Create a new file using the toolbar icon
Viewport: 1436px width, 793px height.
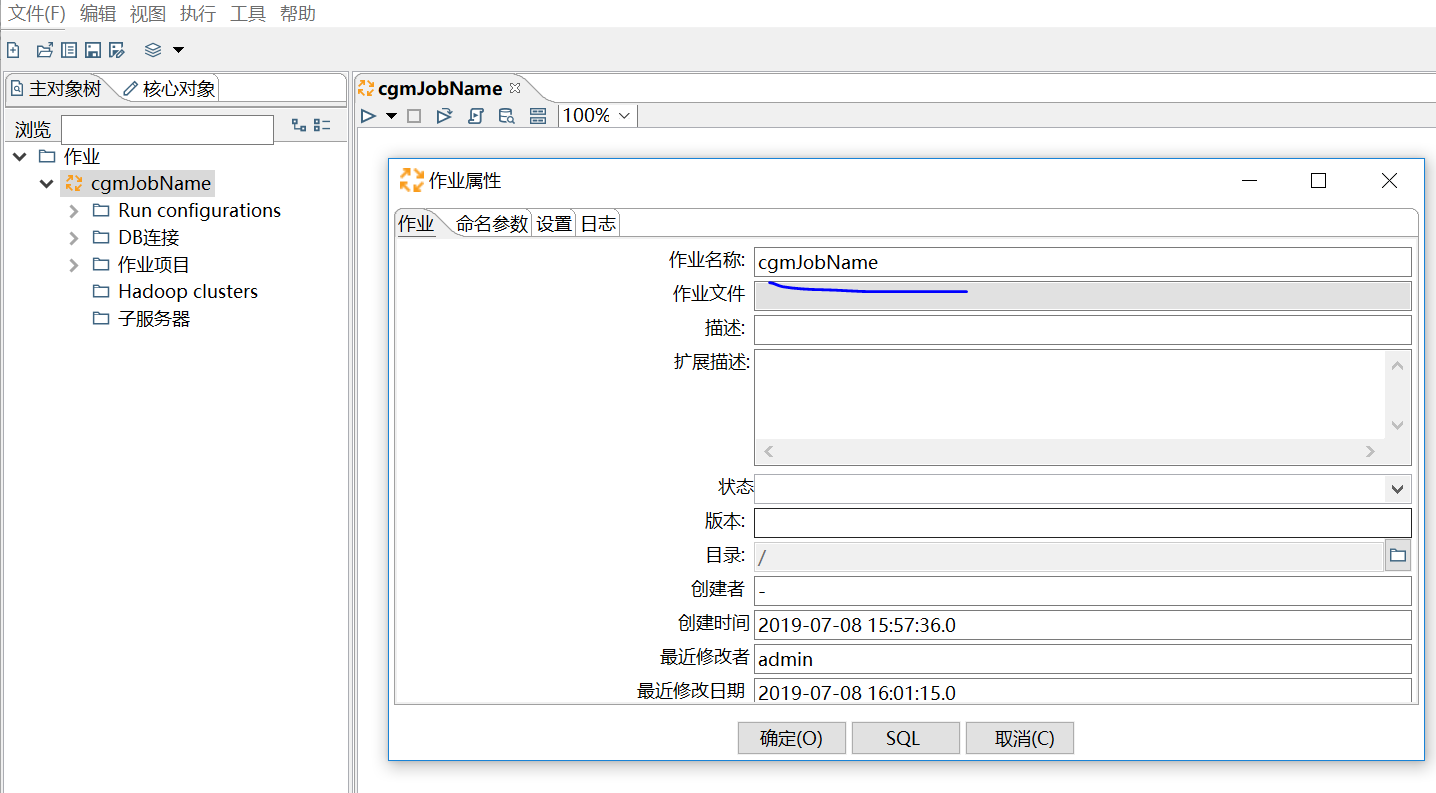tap(13, 49)
